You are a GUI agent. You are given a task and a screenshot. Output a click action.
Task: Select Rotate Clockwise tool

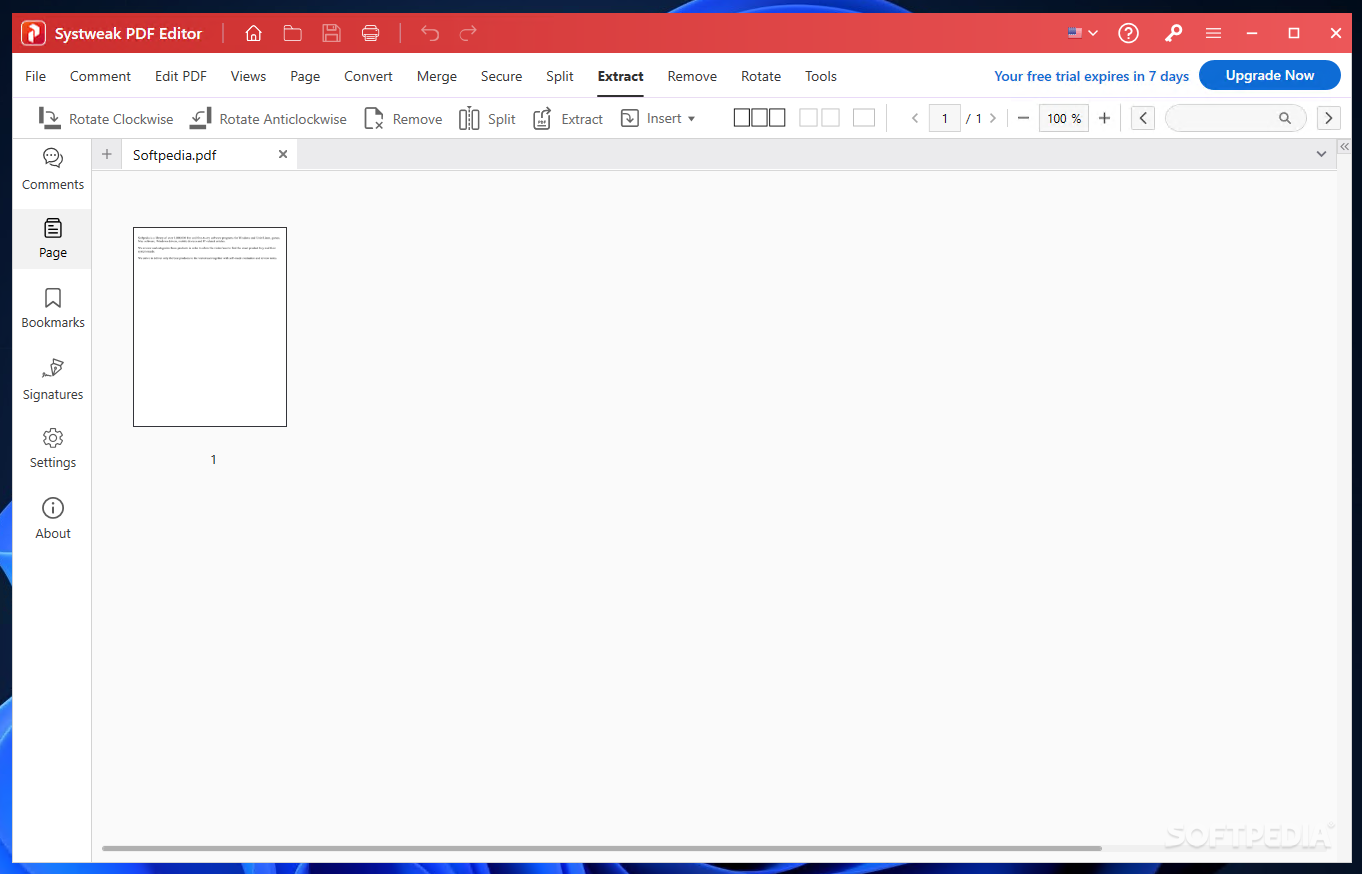point(105,119)
